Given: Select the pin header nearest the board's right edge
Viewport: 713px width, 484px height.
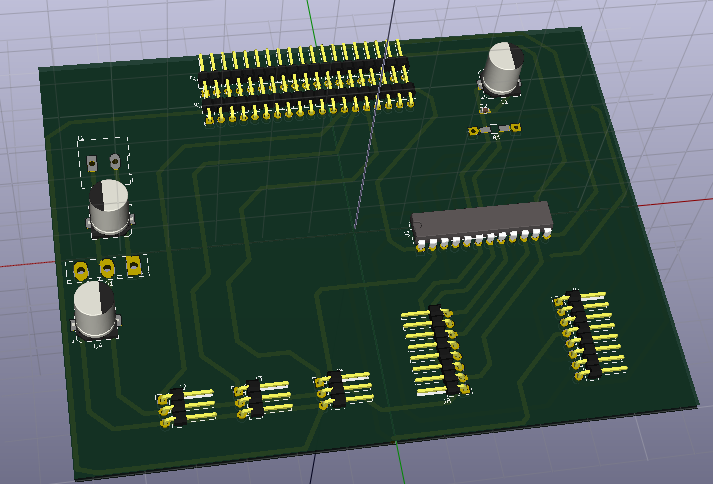Looking at the screenshot, I should pos(583,334).
